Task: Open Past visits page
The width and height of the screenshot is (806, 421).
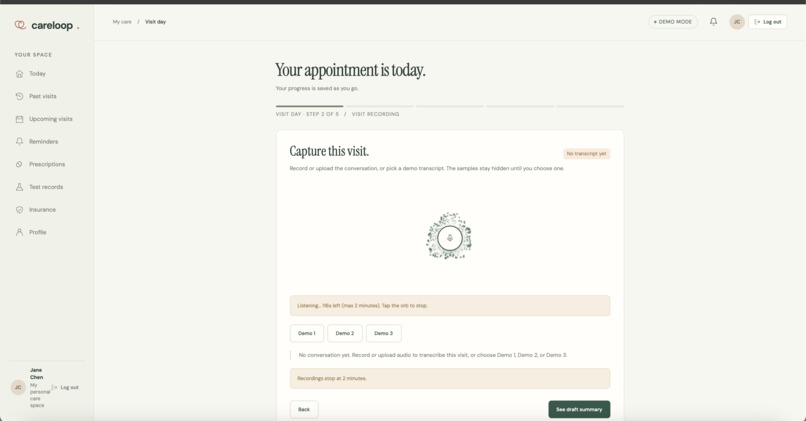Action: [x=43, y=96]
